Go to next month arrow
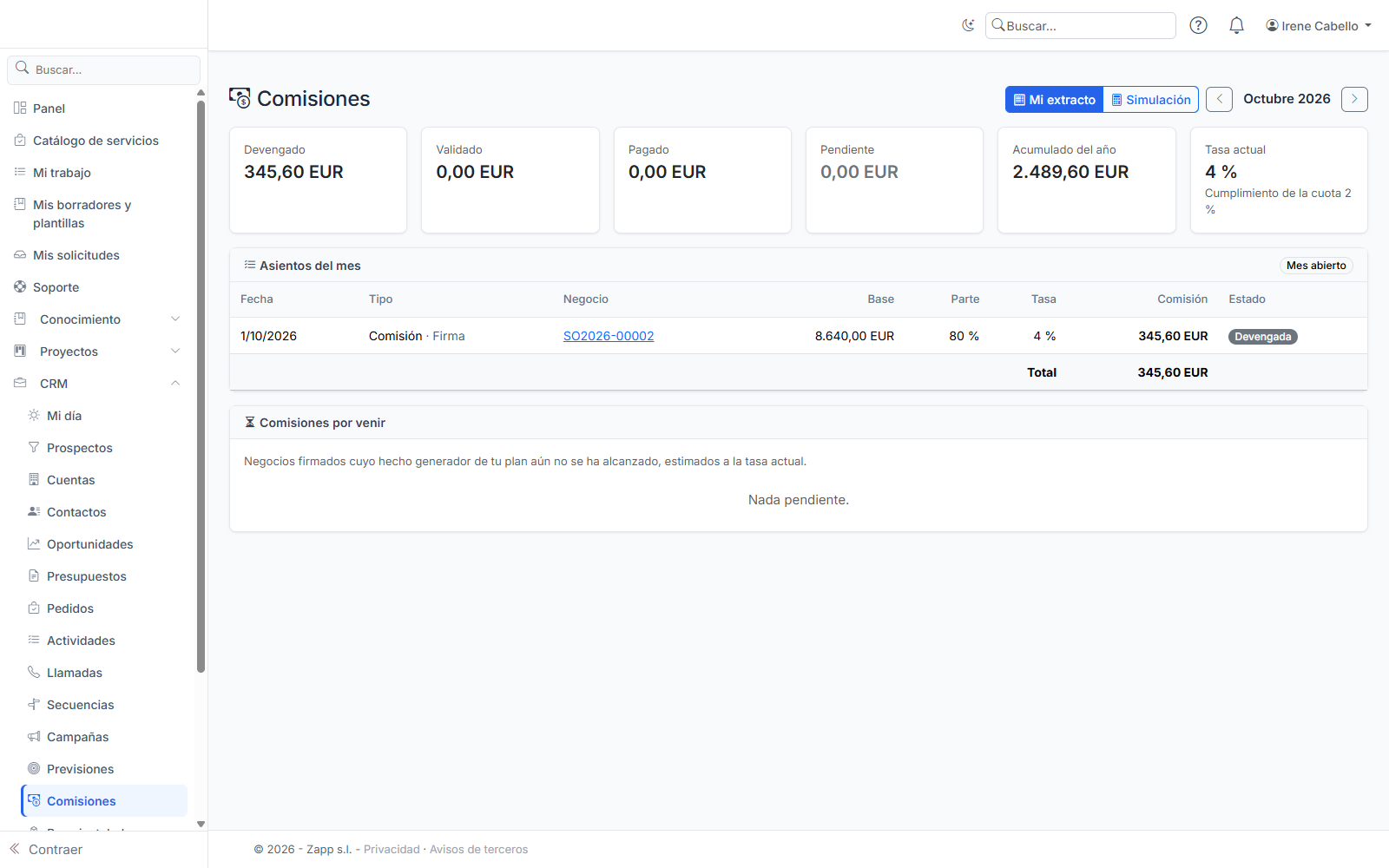1389x868 pixels. pos(1354,99)
